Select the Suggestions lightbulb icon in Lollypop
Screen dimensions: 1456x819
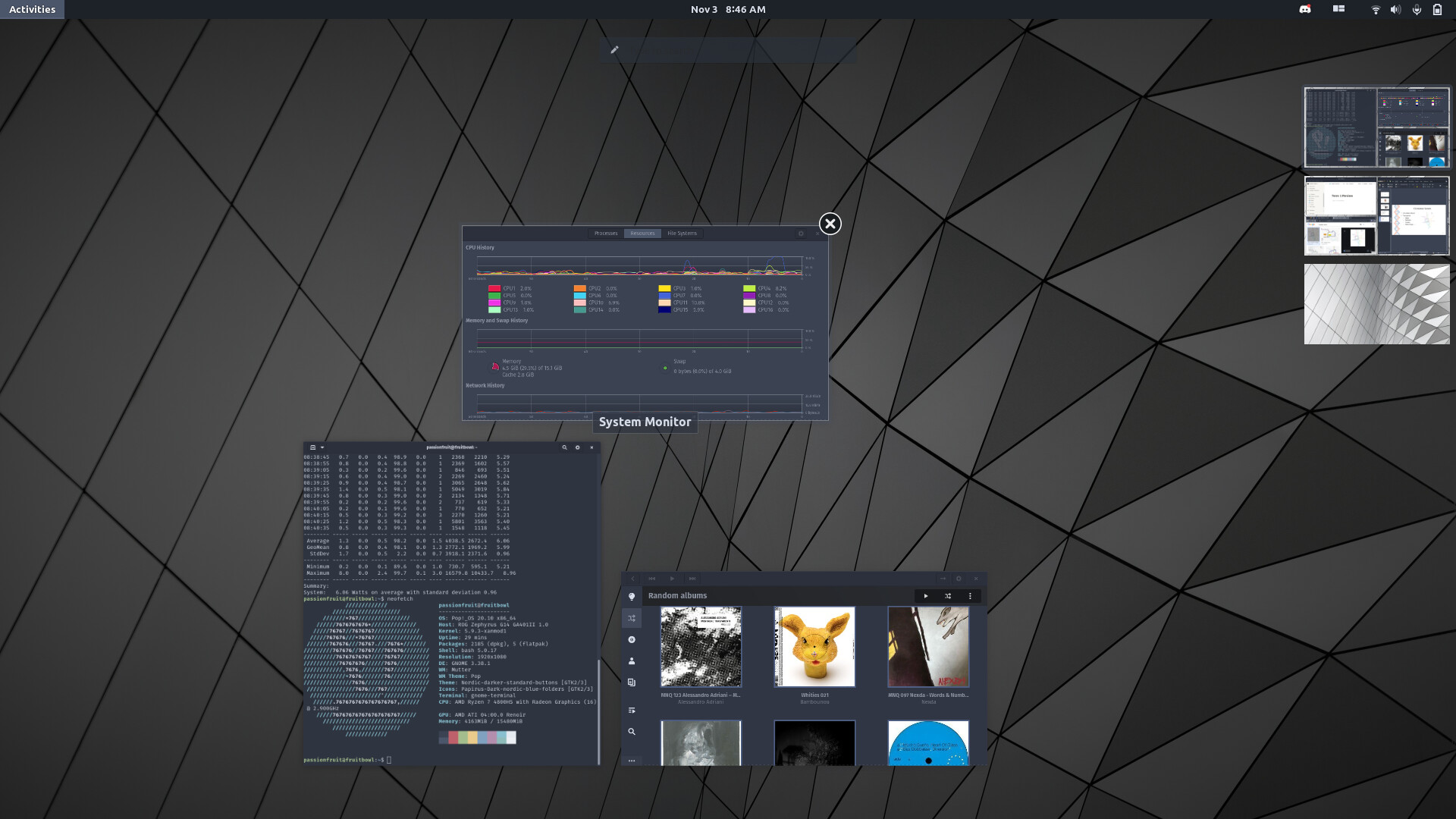tap(632, 596)
